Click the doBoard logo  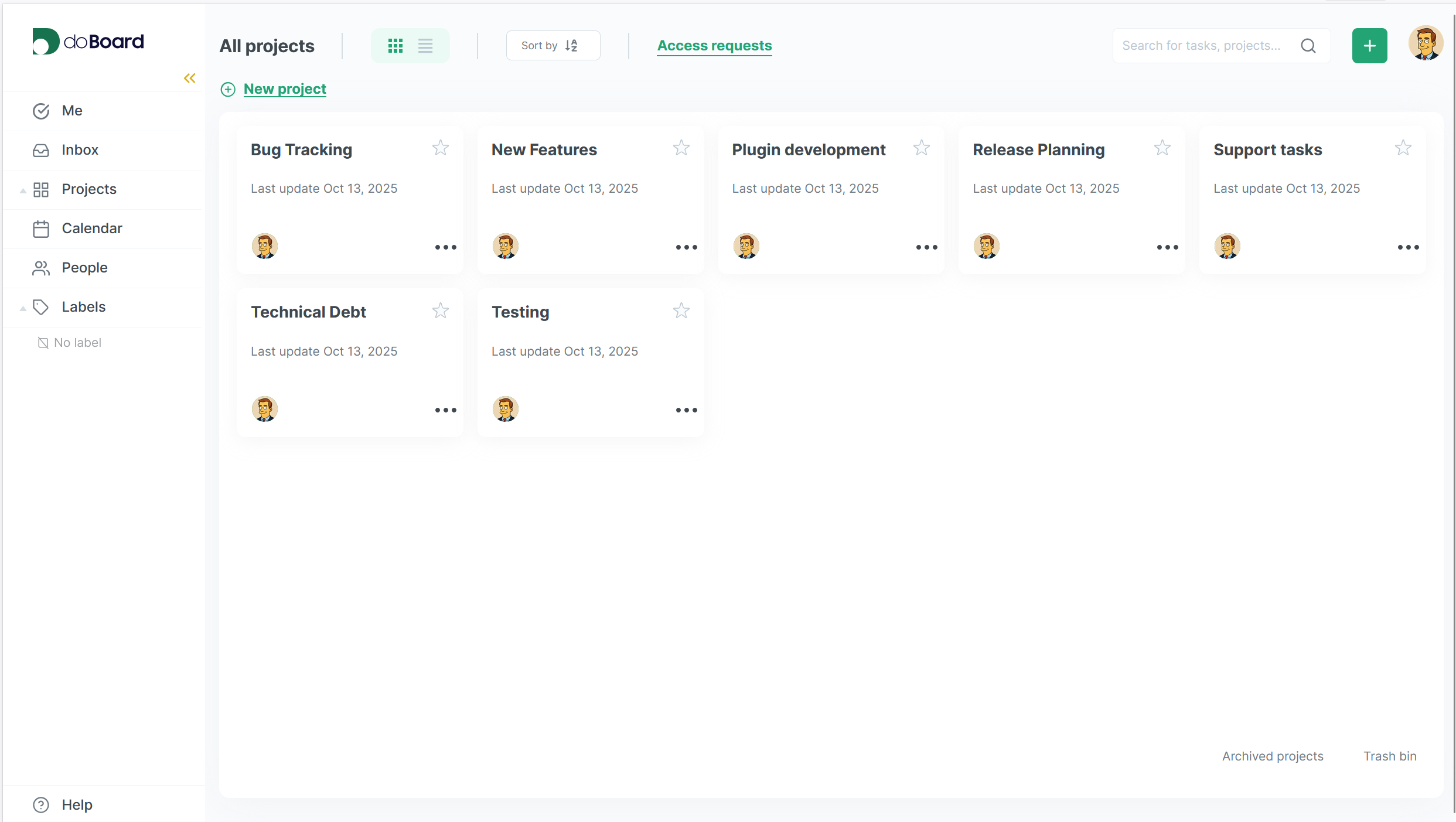click(x=88, y=42)
